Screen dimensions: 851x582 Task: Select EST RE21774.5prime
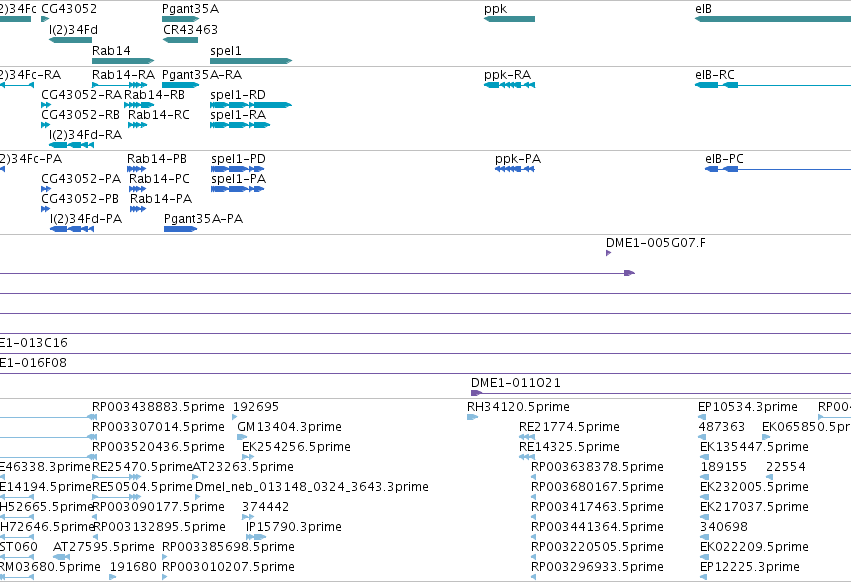tap(527, 437)
